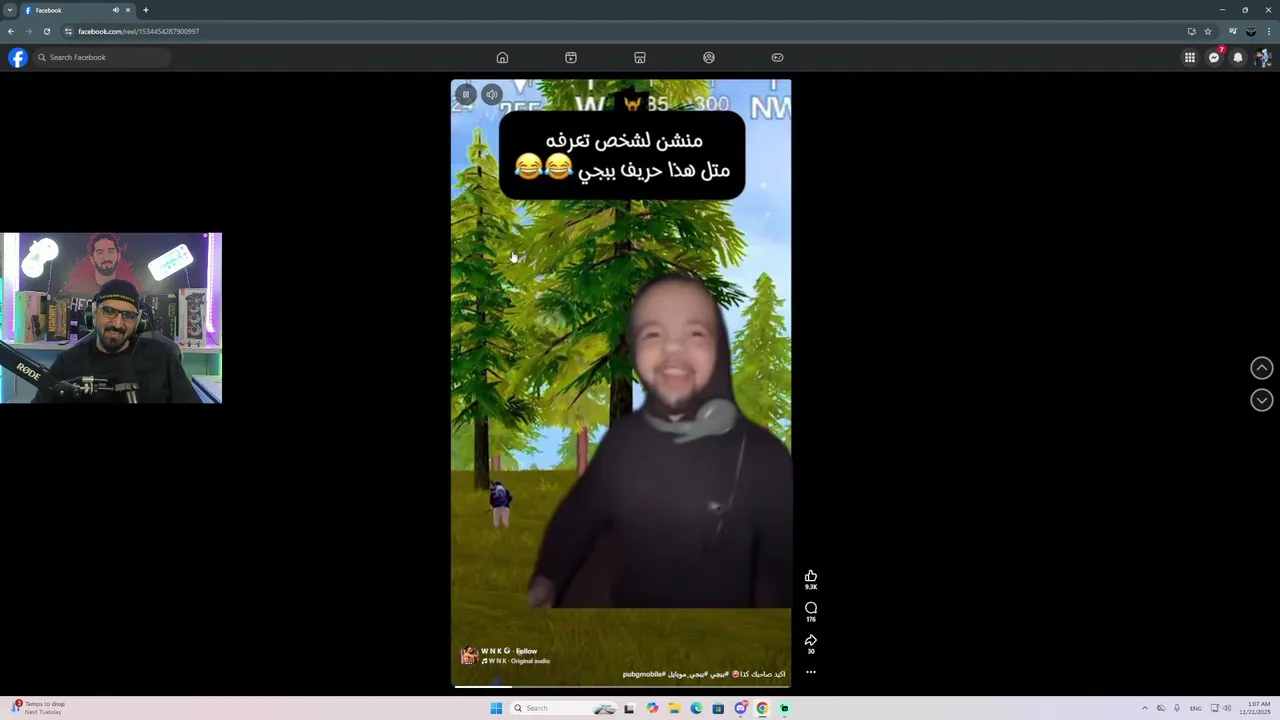Open the Facebook menu grid
This screenshot has width=1280, height=720.
tap(1190, 57)
